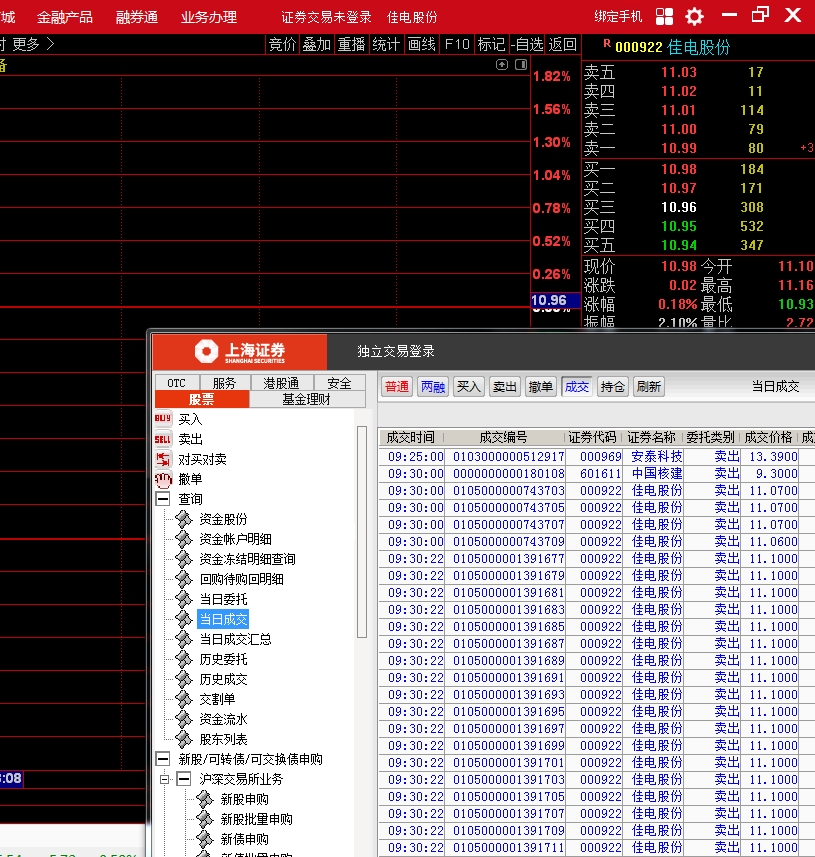
Task: Click the diamond icon before 资金帐户明细
Action: [x=184, y=539]
